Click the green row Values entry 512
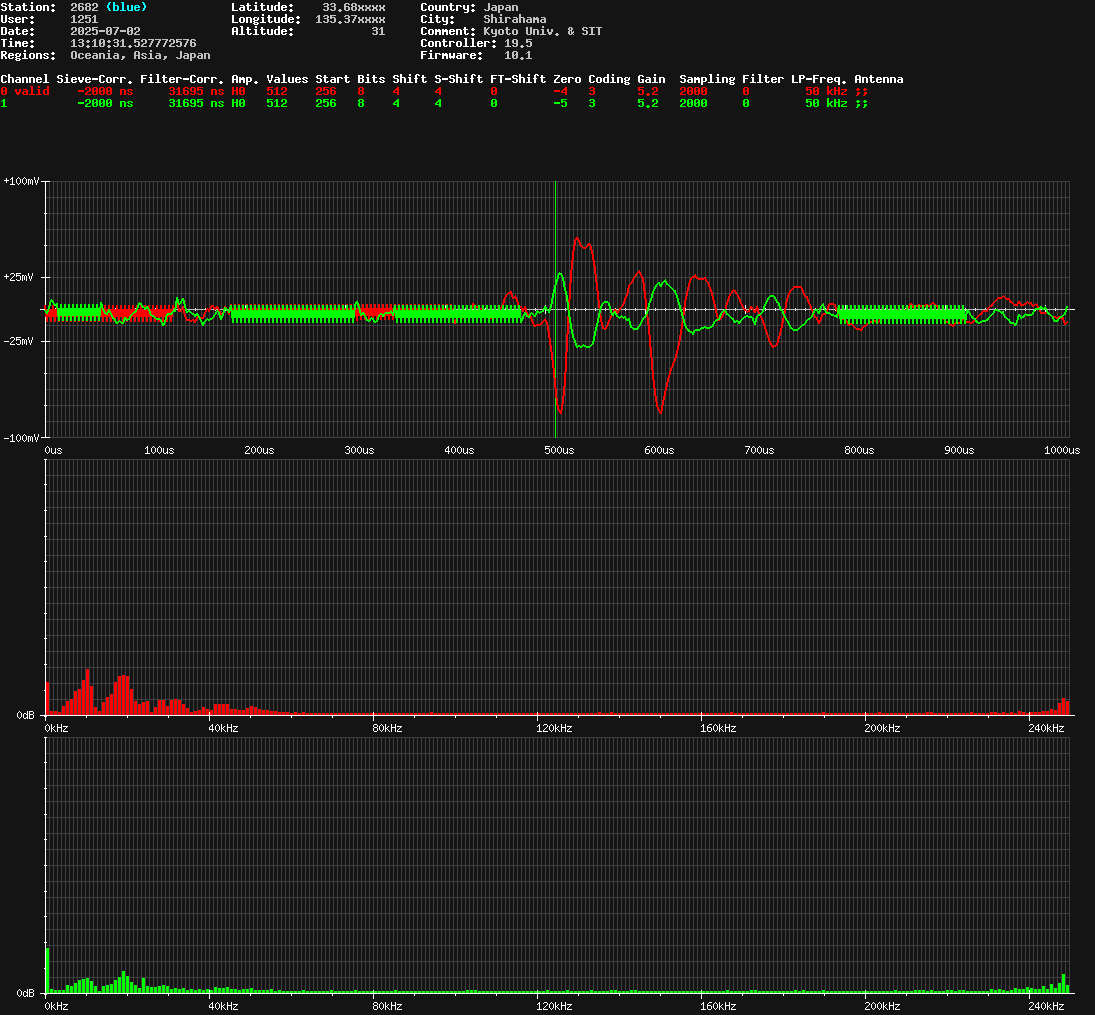1095x1015 pixels. pyautogui.click(x=277, y=103)
